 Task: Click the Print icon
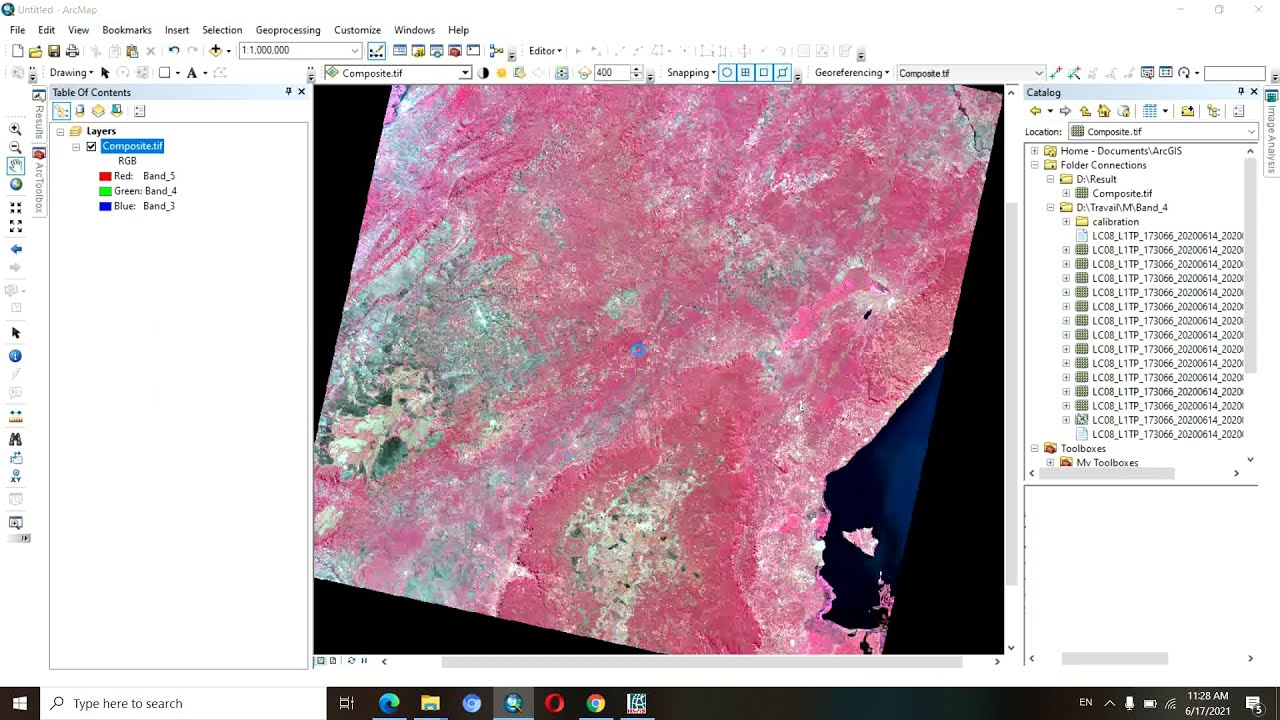72,51
